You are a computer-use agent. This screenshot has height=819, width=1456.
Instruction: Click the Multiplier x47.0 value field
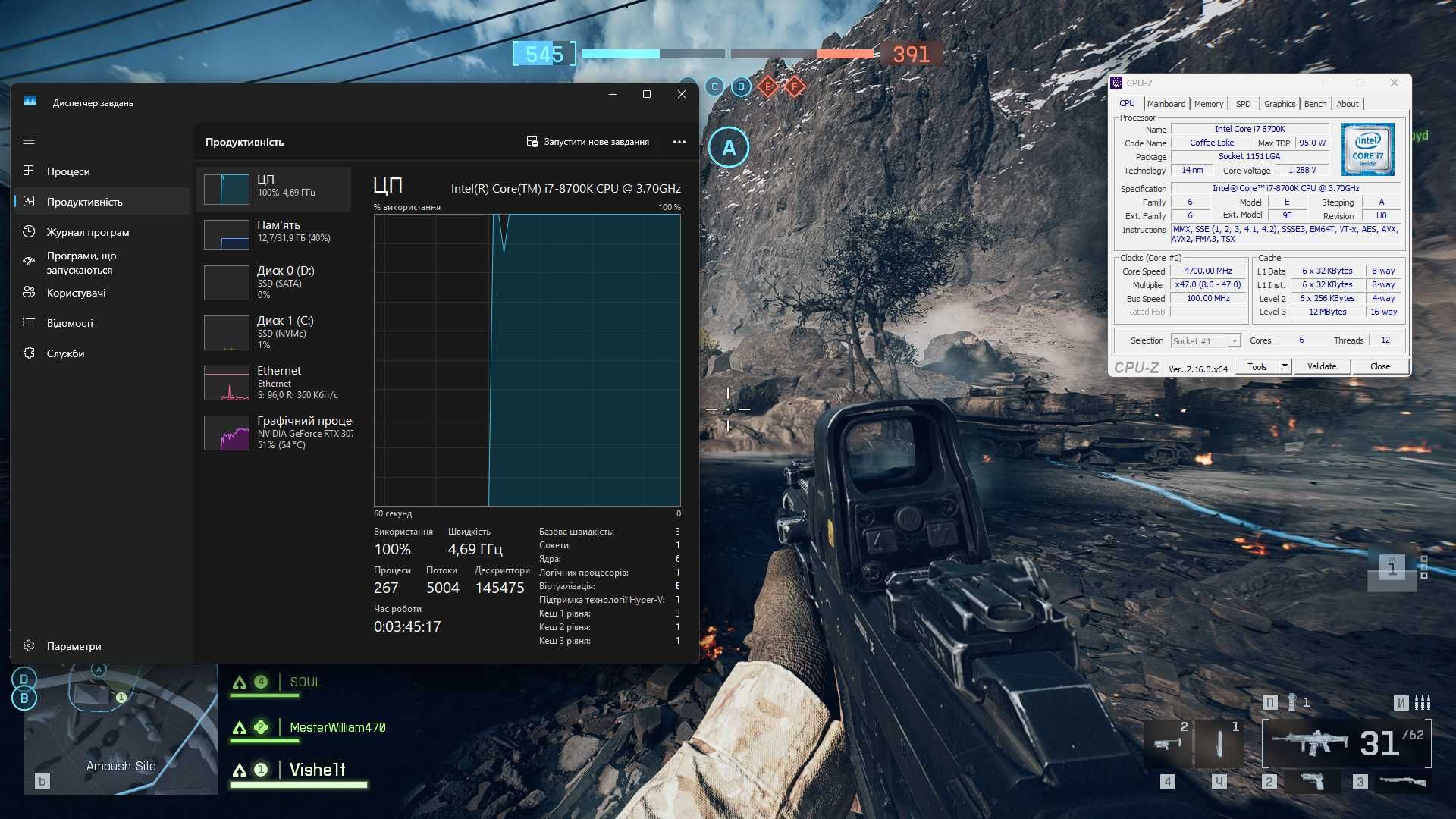pos(1208,284)
